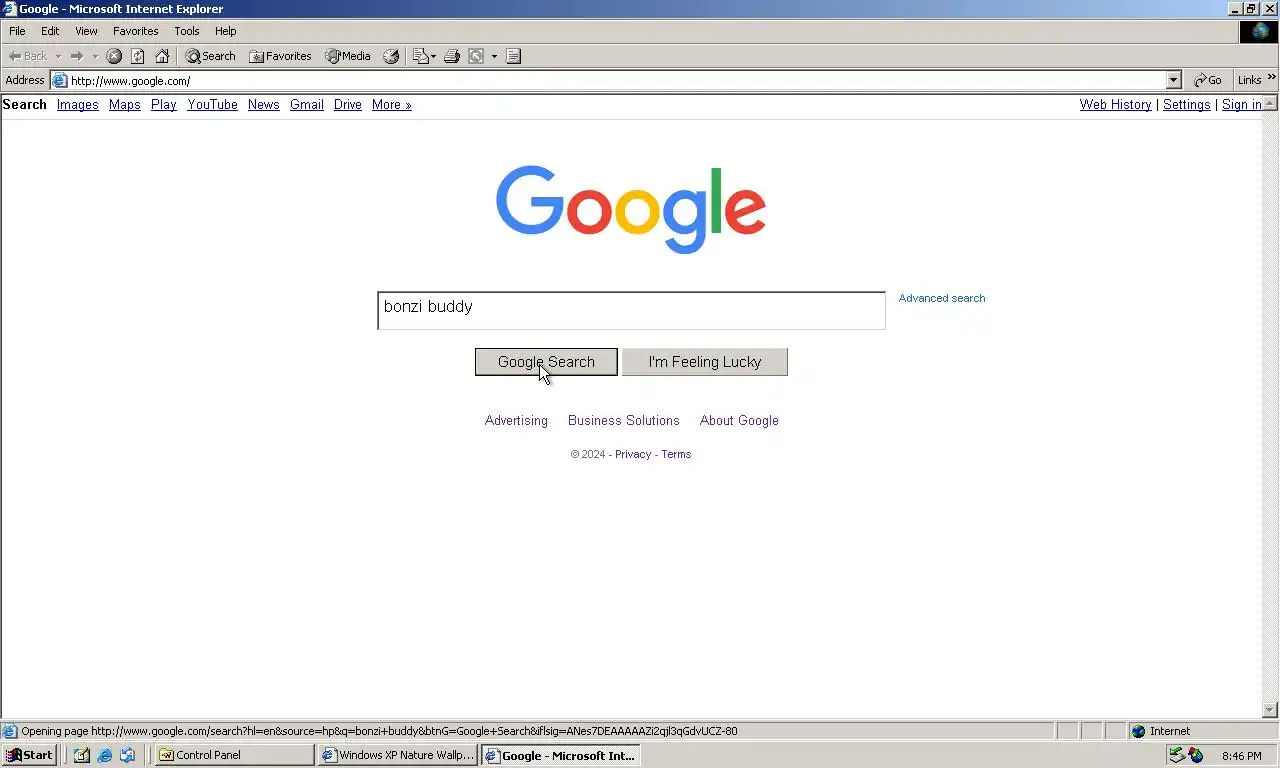Click the Address bar URL field

615,80
